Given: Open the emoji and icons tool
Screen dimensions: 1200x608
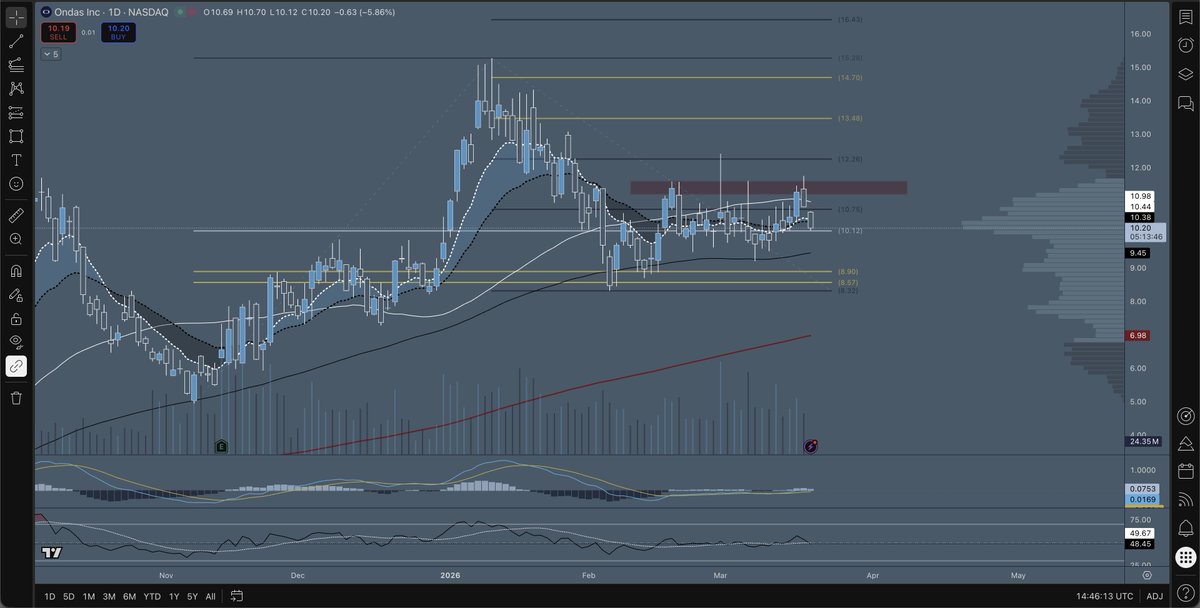Looking at the screenshot, I should [16, 184].
